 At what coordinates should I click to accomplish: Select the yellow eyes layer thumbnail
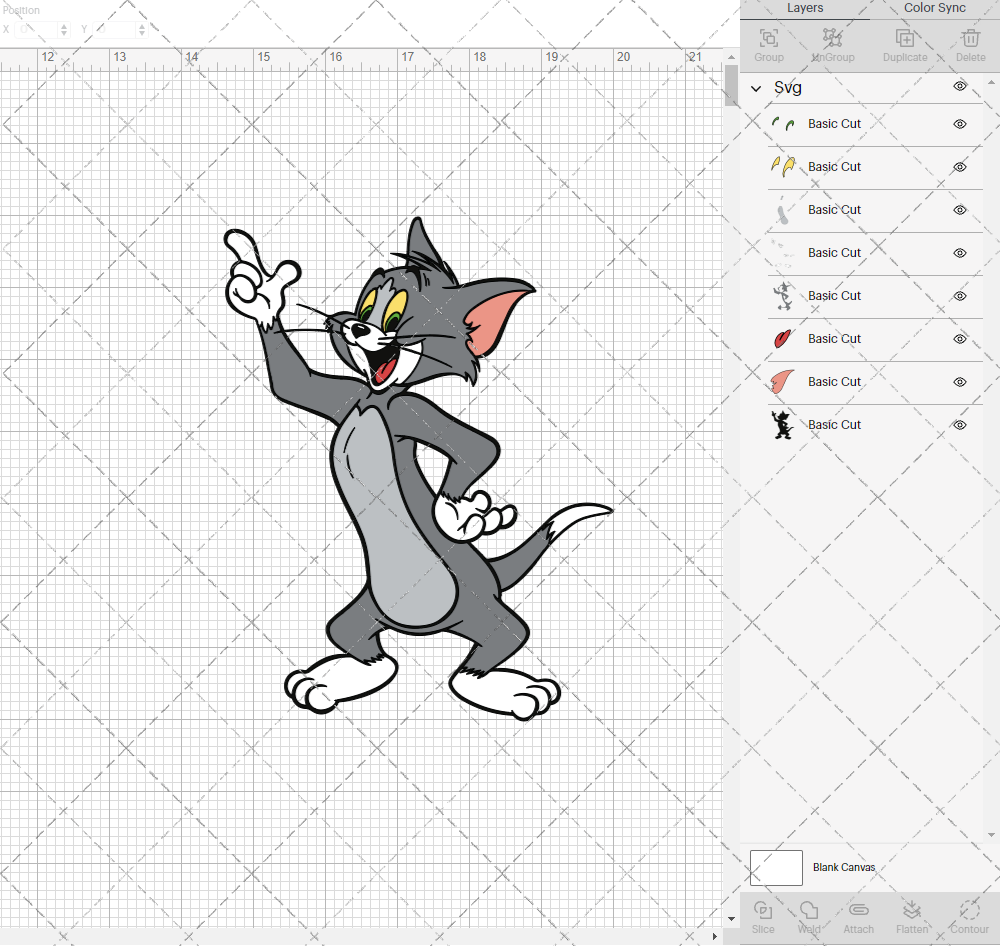click(783, 166)
